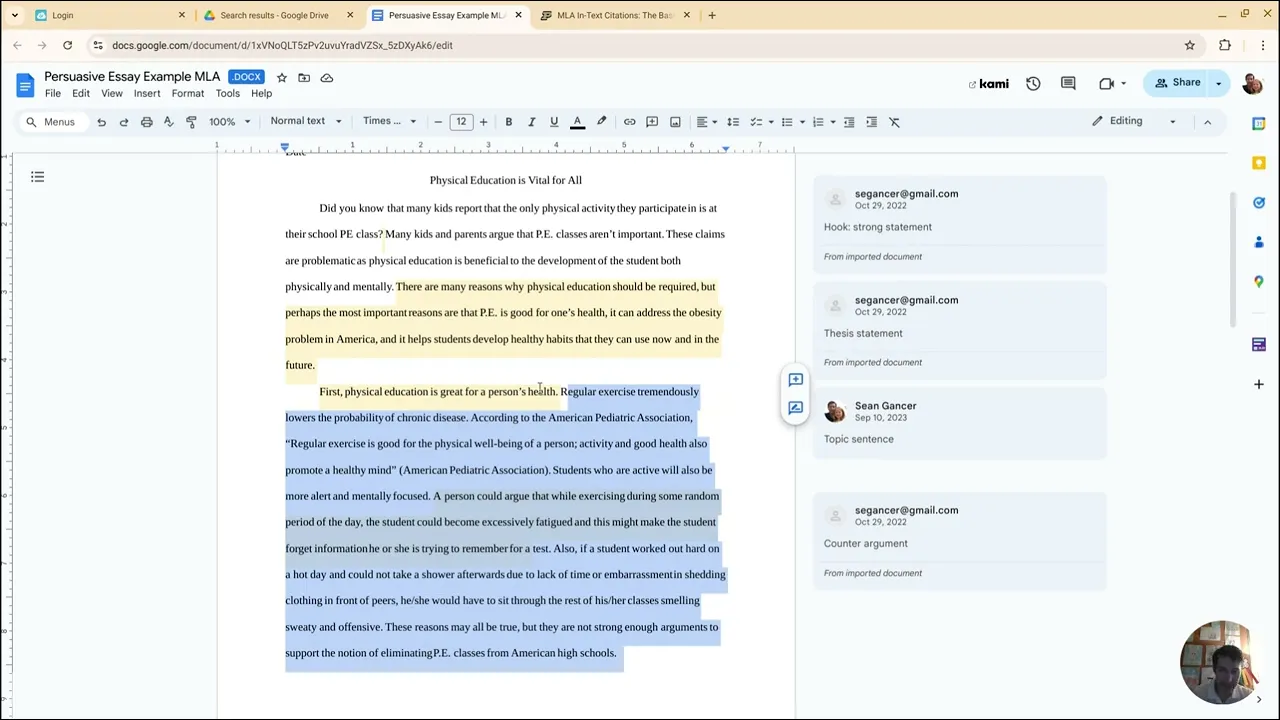The height and width of the screenshot is (720, 1280).
Task: Open the text color picker
Action: point(577,122)
